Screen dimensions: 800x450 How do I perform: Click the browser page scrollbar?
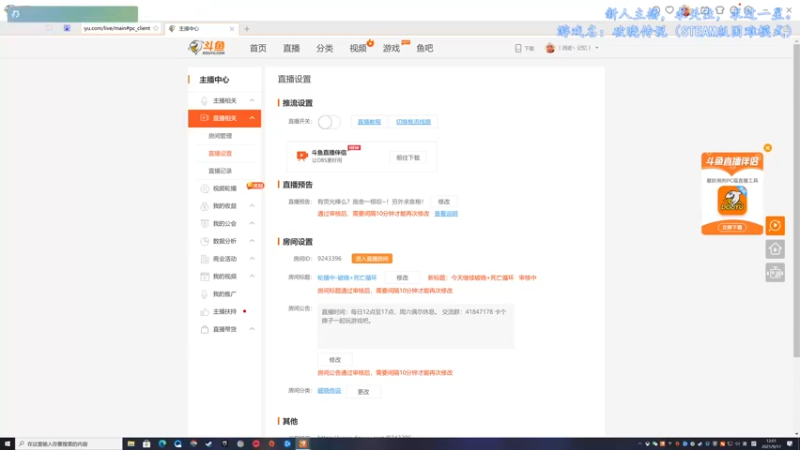click(x=796, y=199)
